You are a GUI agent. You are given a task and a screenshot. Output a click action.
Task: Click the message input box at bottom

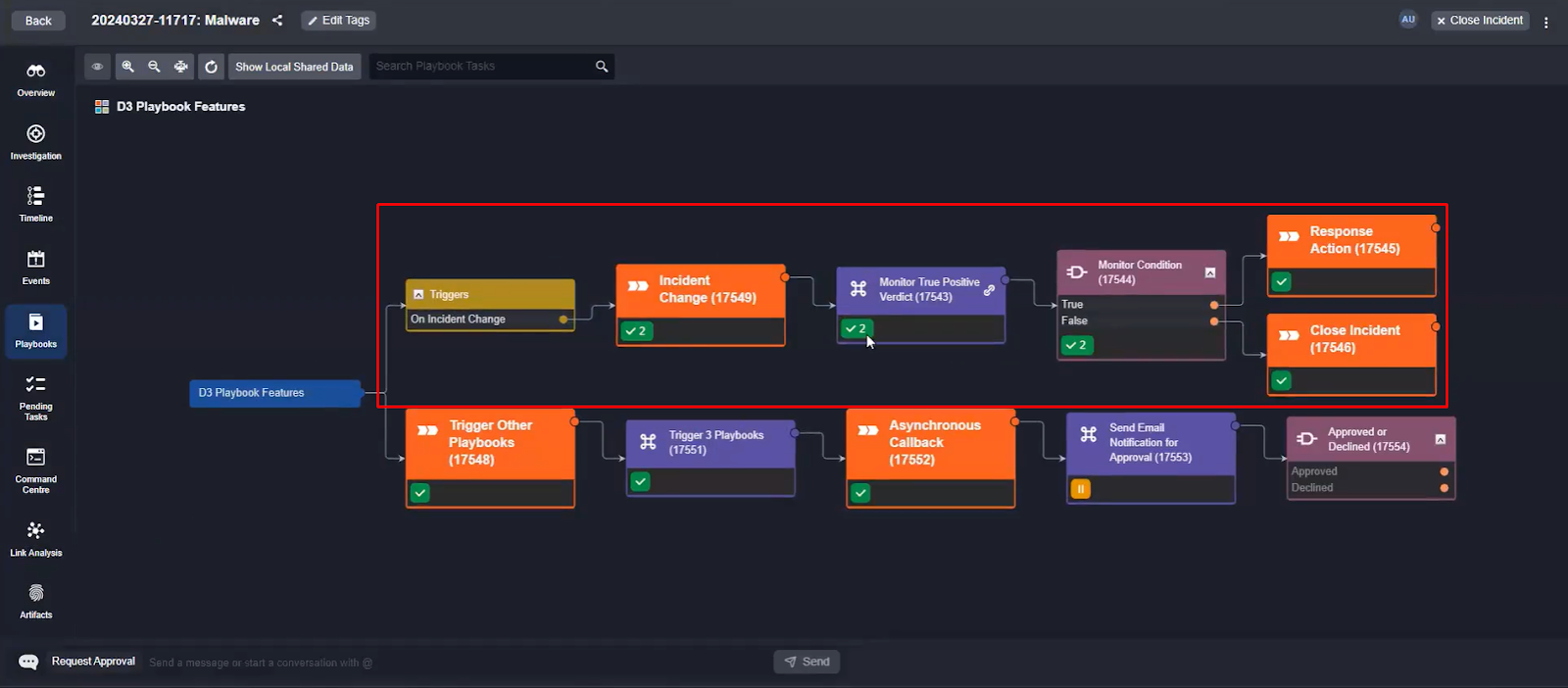coord(458,663)
